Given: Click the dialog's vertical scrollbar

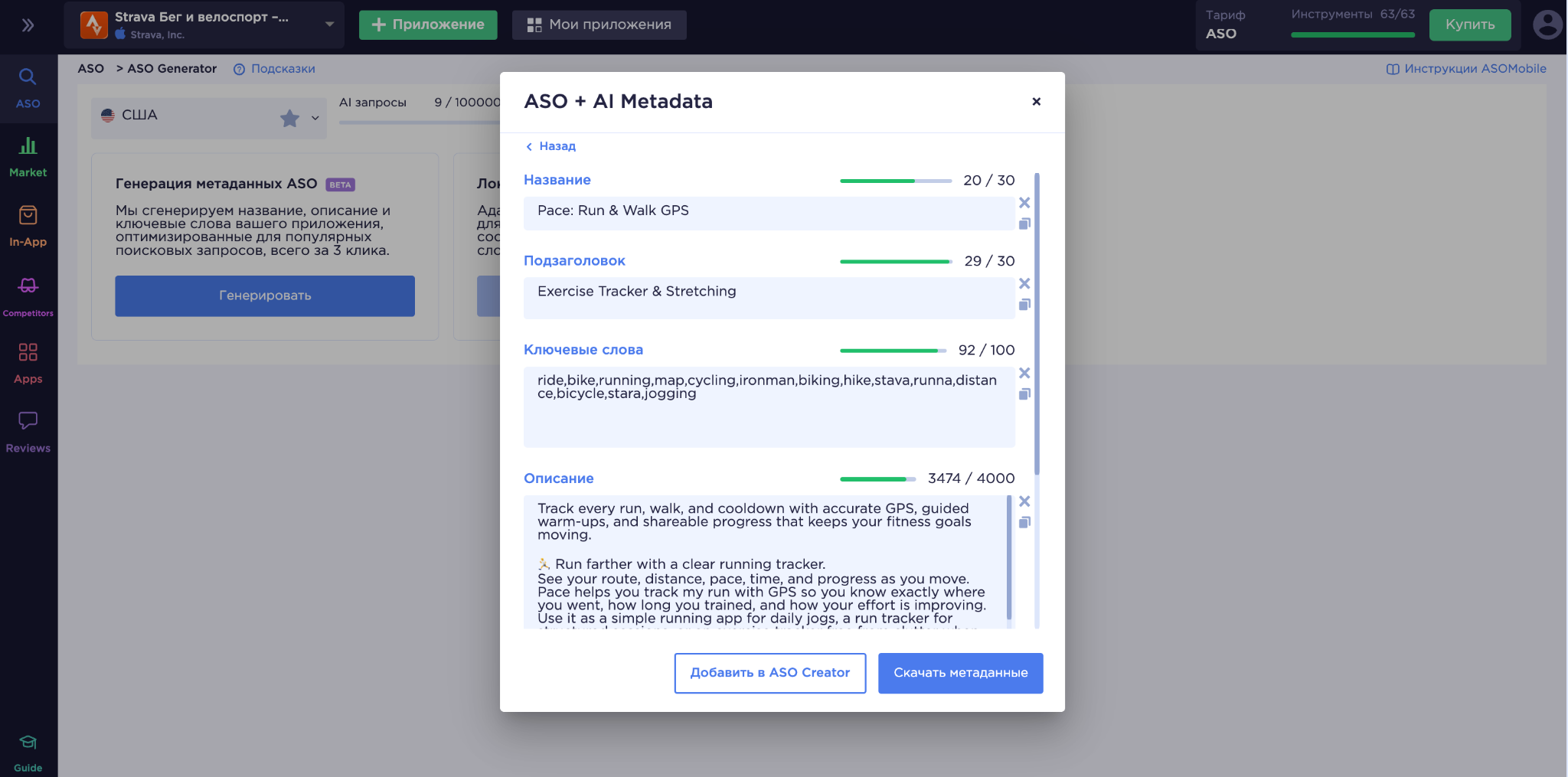Looking at the screenshot, I should (x=1037, y=323).
